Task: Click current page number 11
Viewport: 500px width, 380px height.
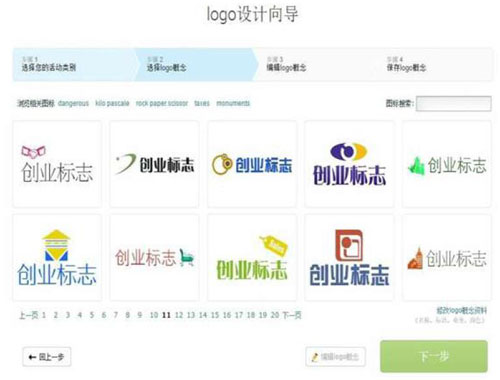Action: point(166,315)
